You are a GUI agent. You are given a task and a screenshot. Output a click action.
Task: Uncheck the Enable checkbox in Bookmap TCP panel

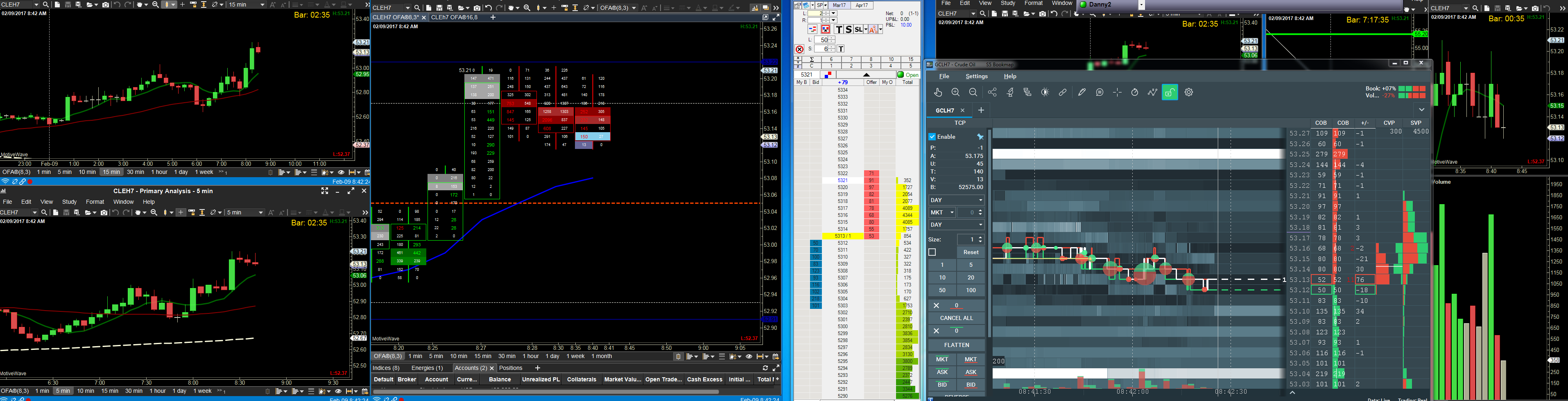[932, 137]
